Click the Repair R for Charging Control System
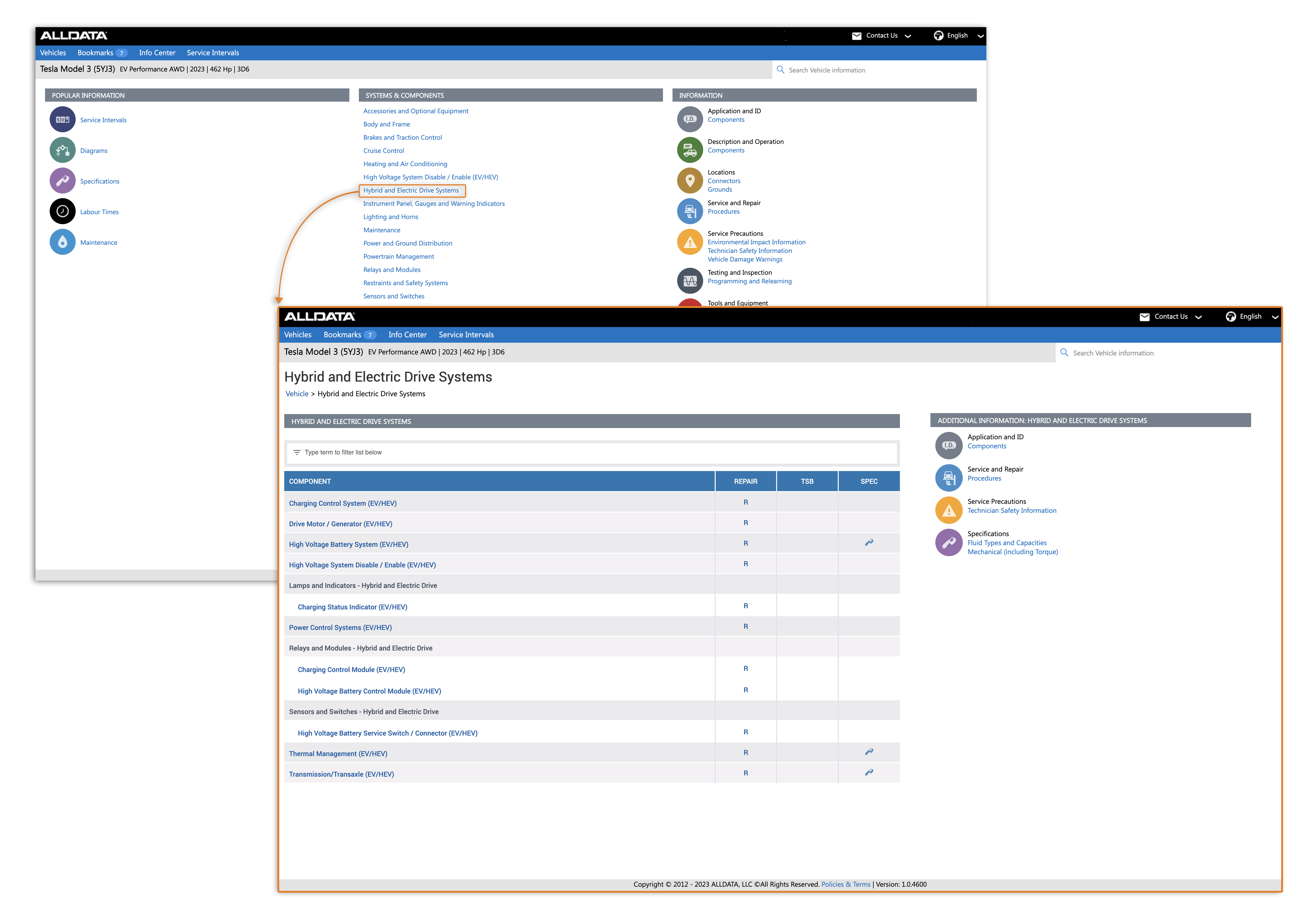The width and height of the screenshot is (1316, 921). 745,502
